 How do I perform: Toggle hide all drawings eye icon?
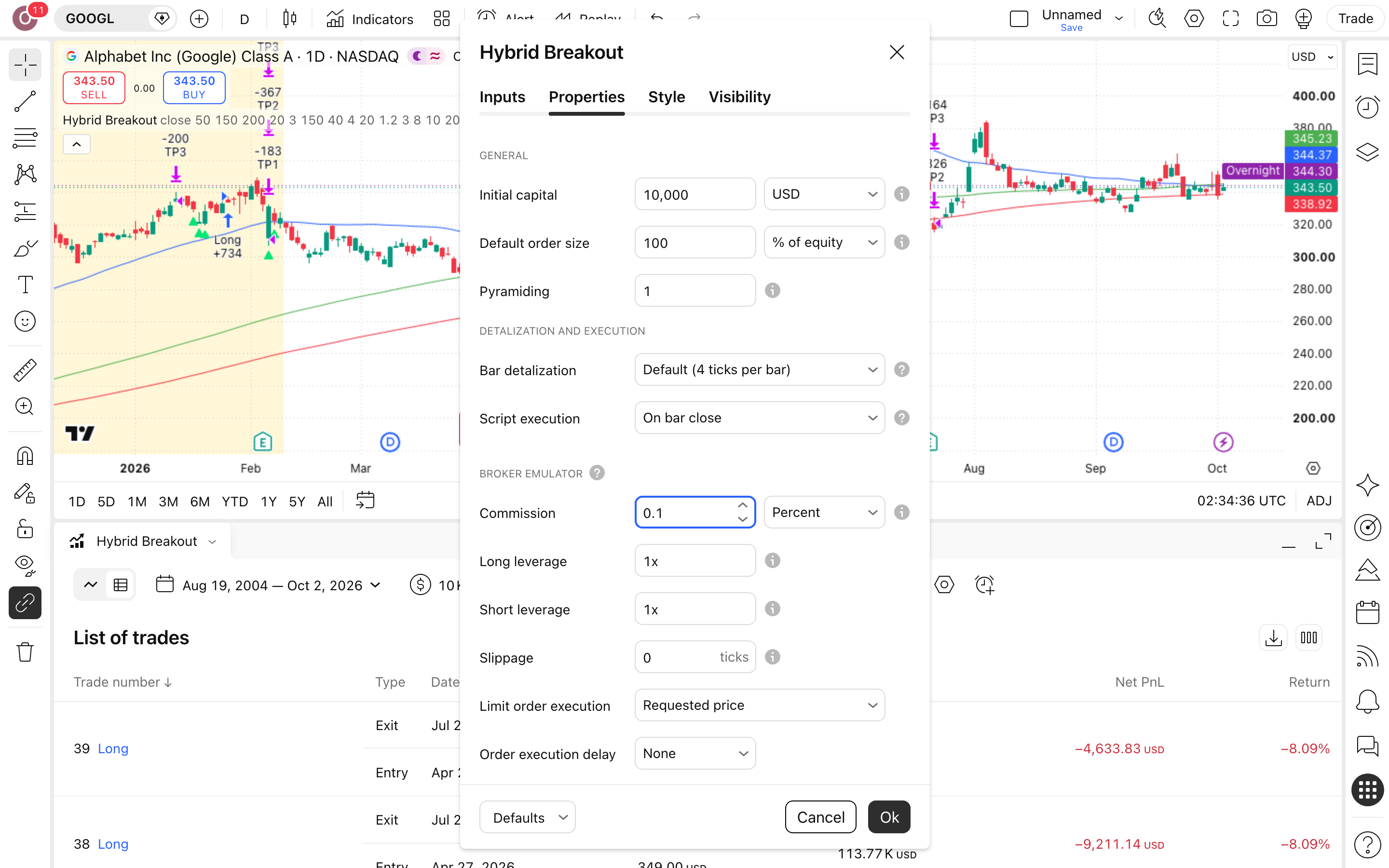pyautogui.click(x=25, y=566)
